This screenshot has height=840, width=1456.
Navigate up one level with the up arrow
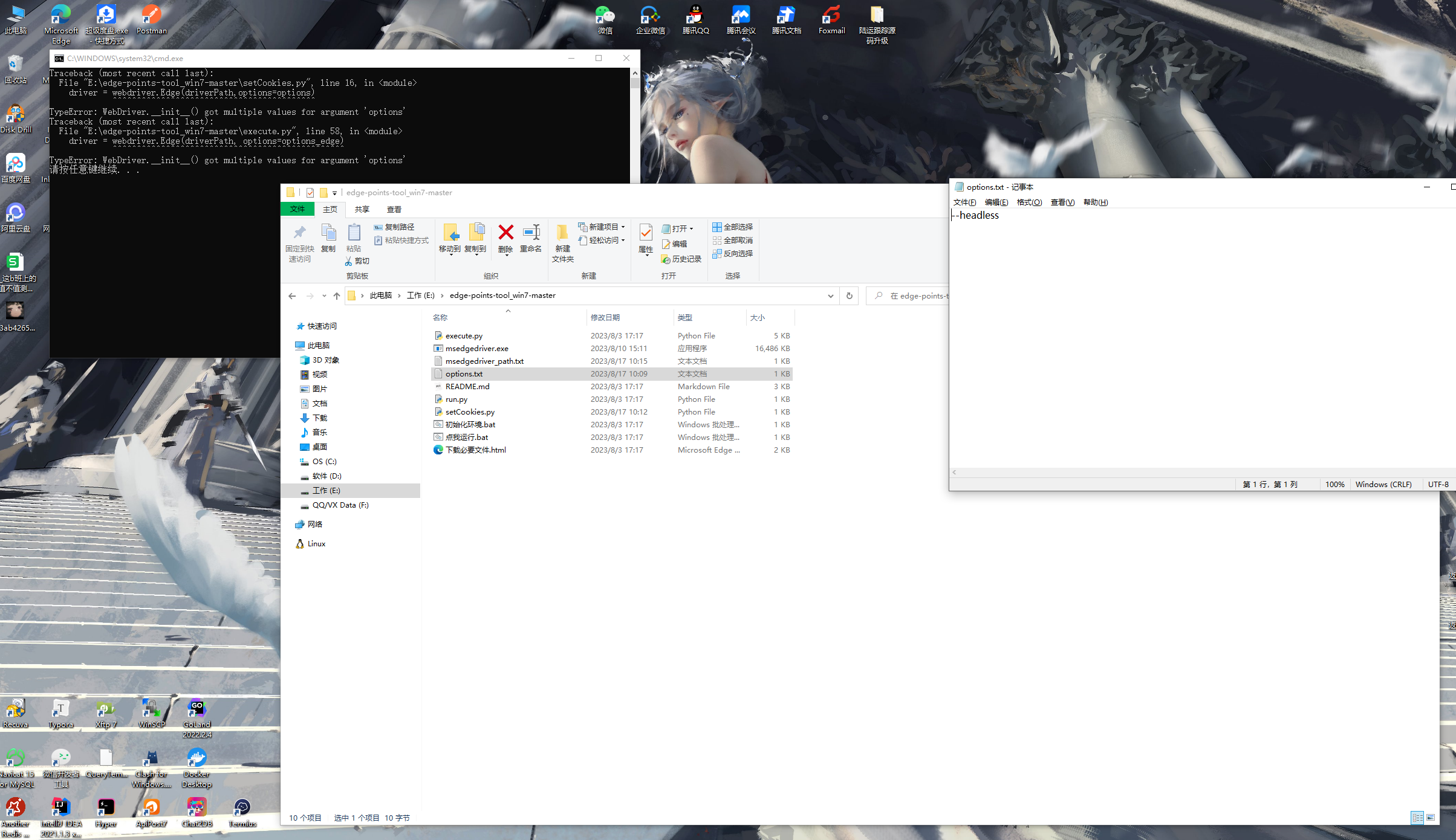coord(337,296)
